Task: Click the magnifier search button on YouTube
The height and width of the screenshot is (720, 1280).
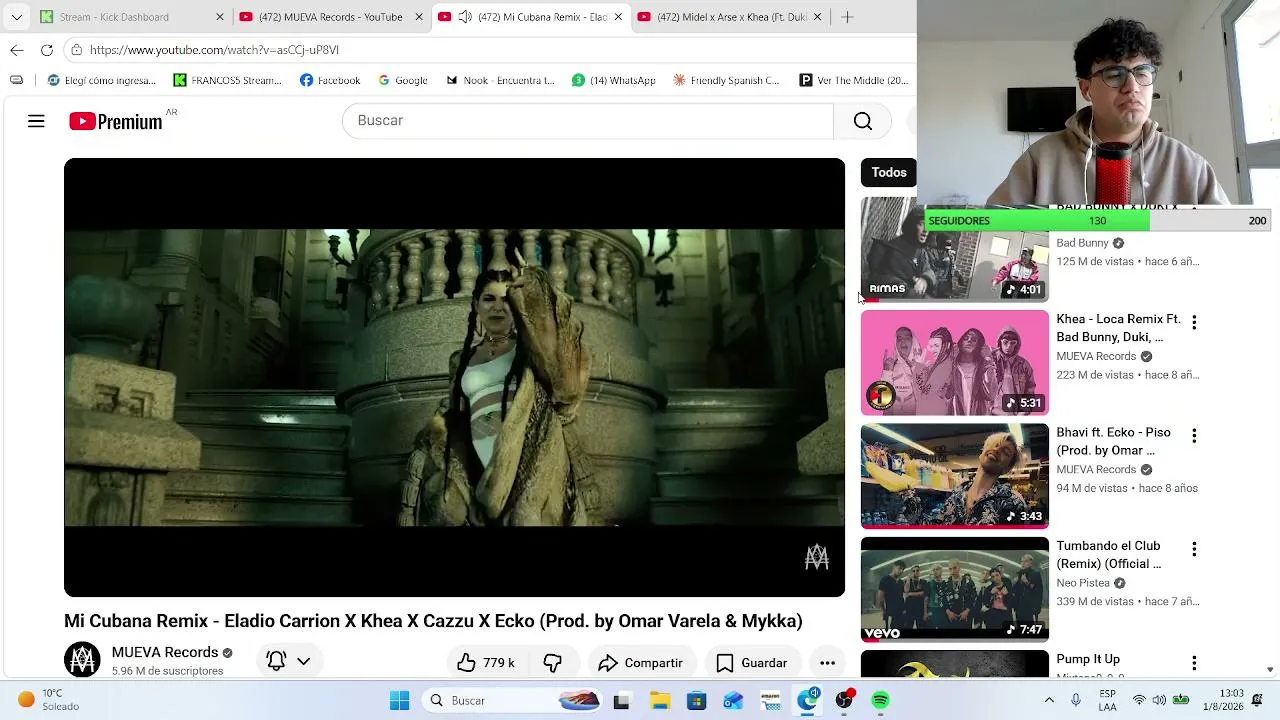Action: (863, 121)
